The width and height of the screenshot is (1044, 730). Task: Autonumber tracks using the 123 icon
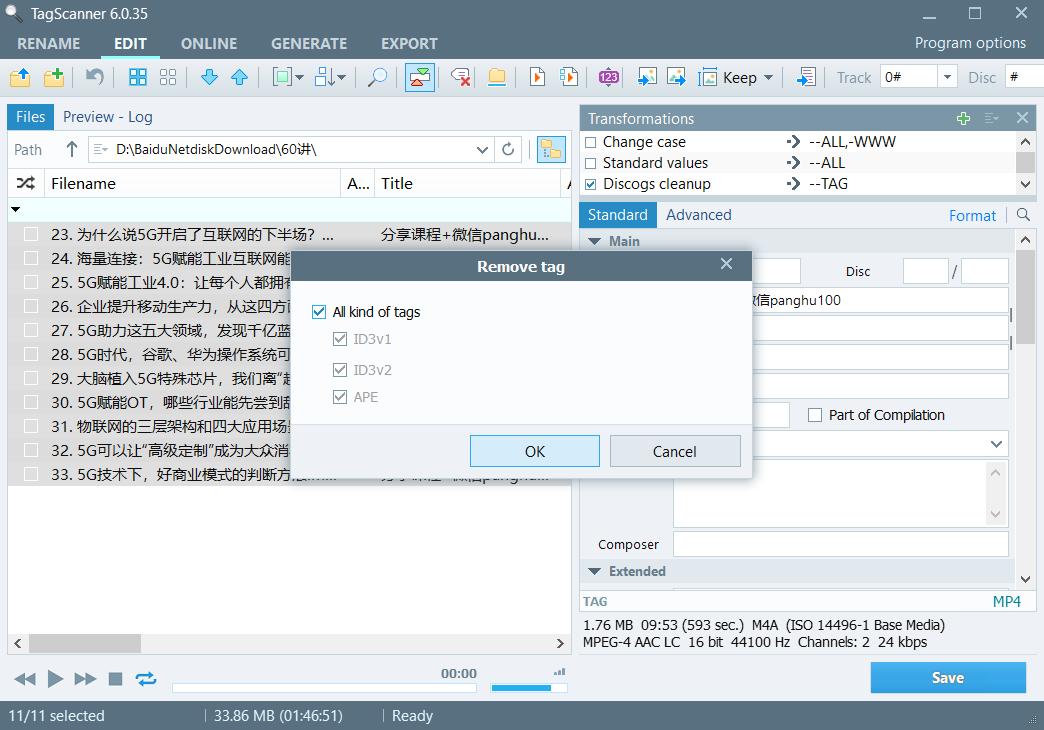pos(608,77)
